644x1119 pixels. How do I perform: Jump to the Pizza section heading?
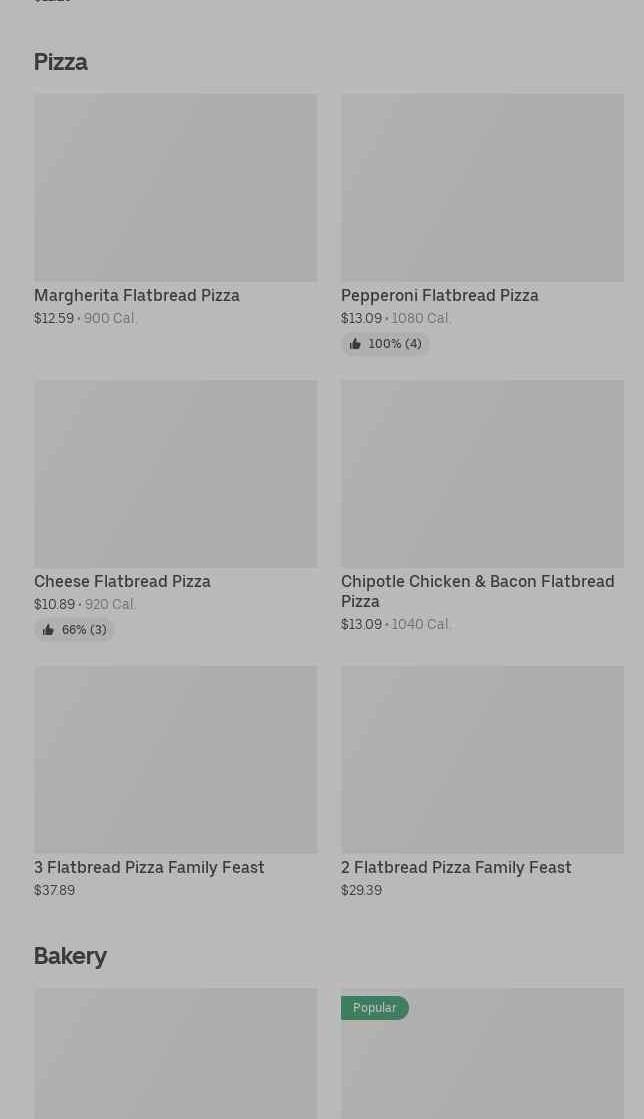[61, 62]
